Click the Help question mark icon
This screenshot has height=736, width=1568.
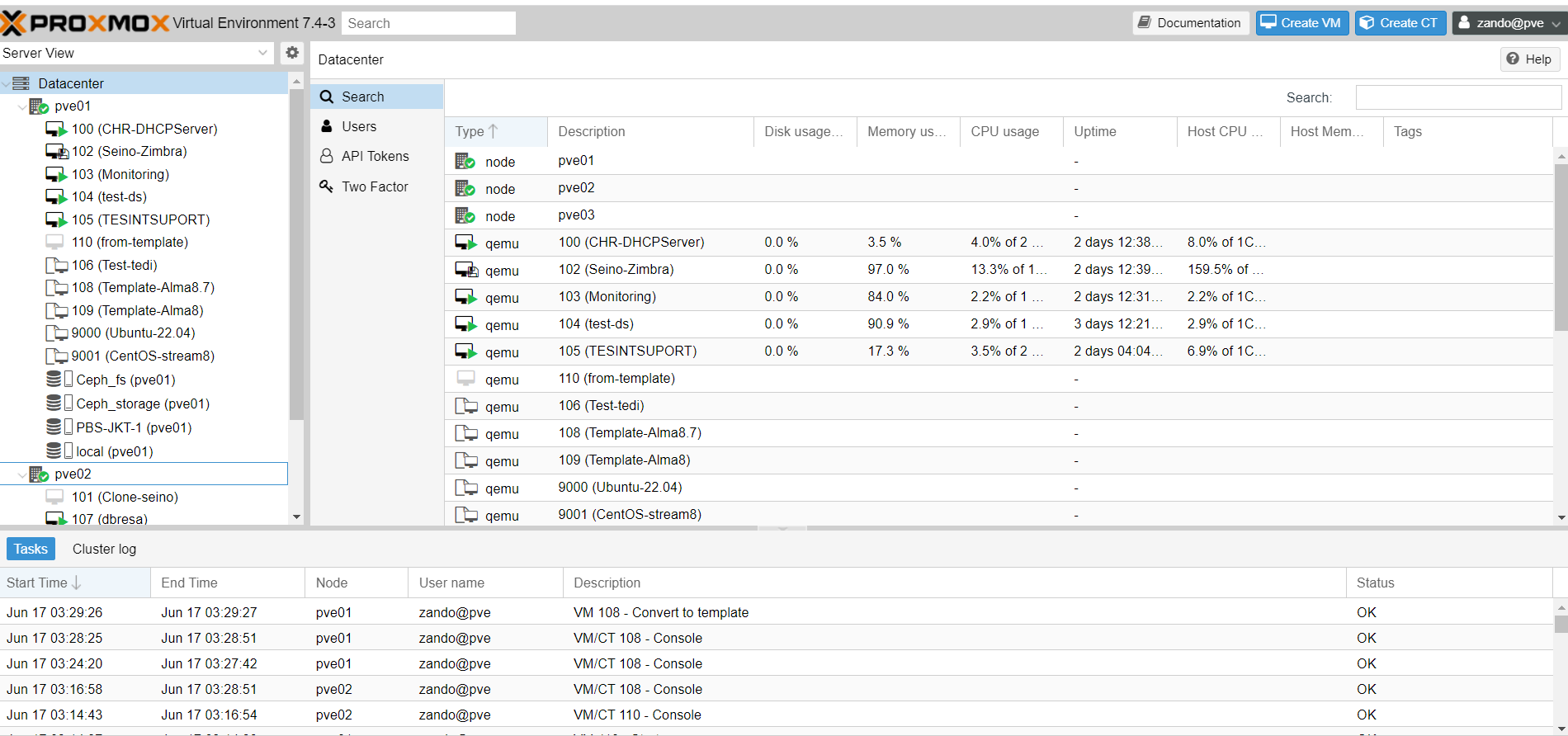click(x=1513, y=59)
